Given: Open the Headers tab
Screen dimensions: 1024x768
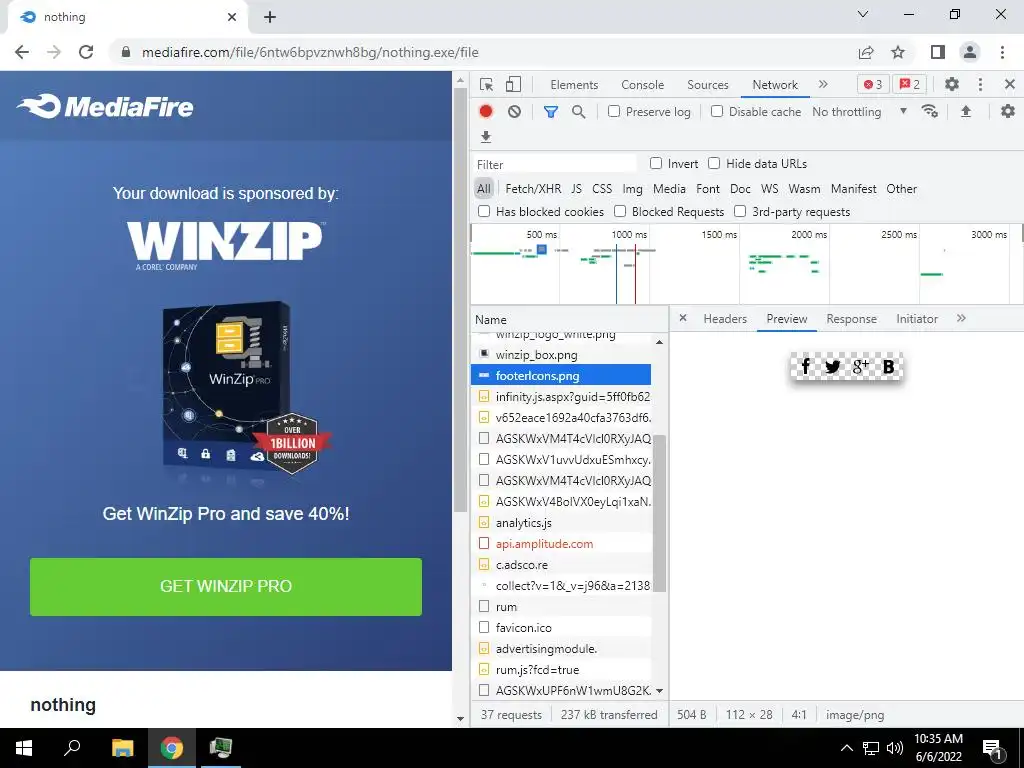Looking at the screenshot, I should point(725,319).
